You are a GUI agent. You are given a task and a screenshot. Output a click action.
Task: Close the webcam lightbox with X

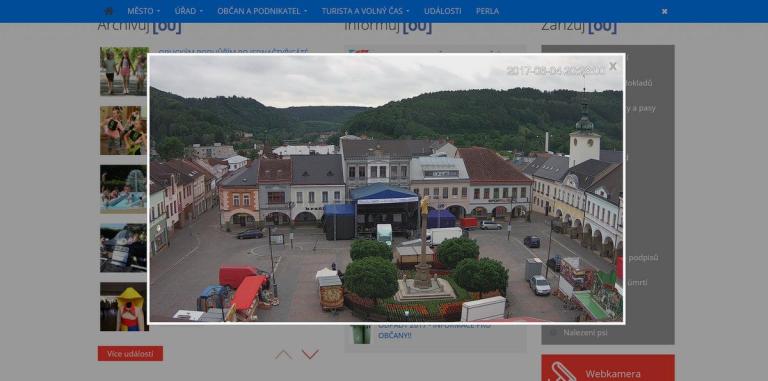pos(613,66)
